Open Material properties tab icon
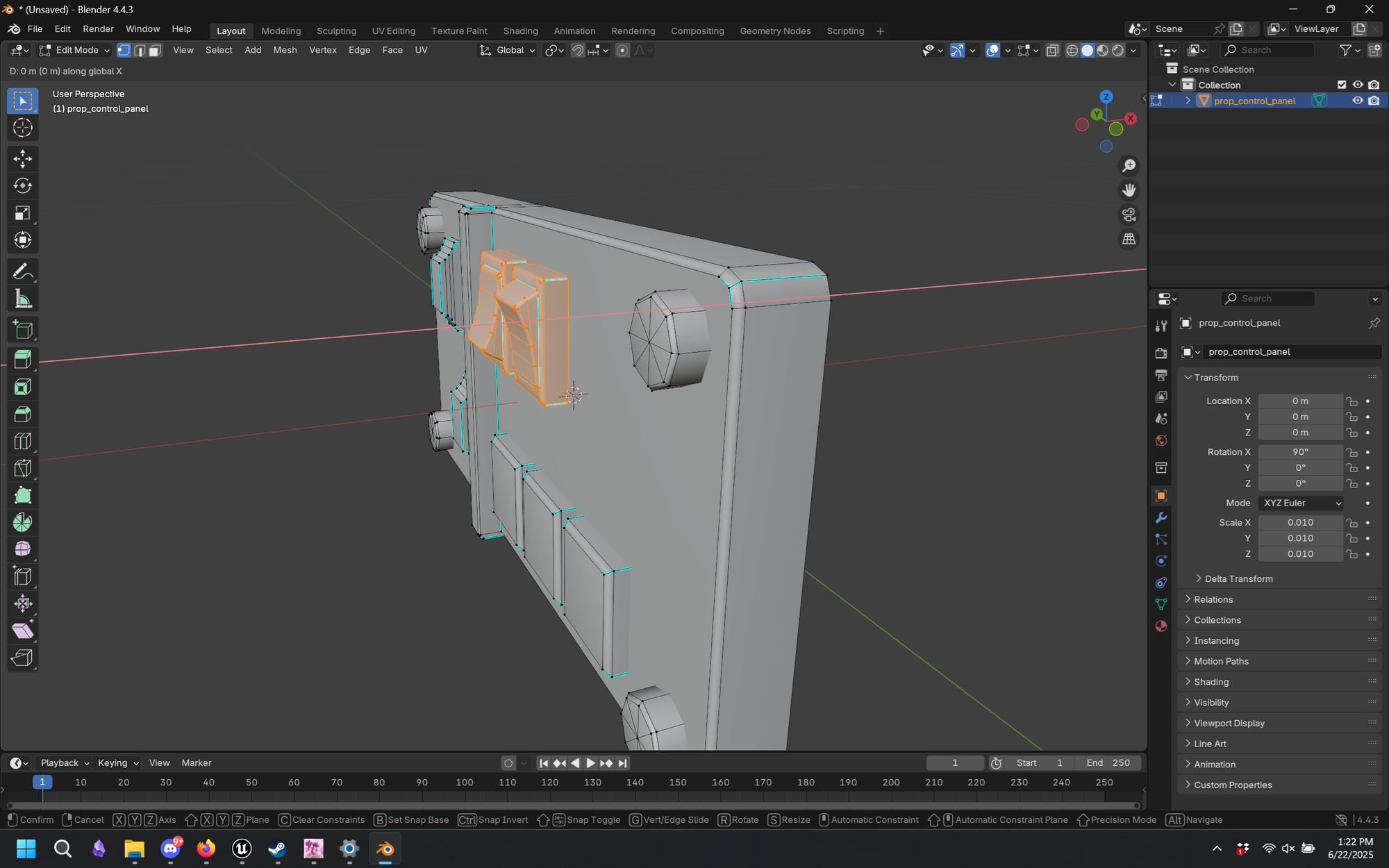This screenshot has width=1389, height=868. (x=1161, y=626)
